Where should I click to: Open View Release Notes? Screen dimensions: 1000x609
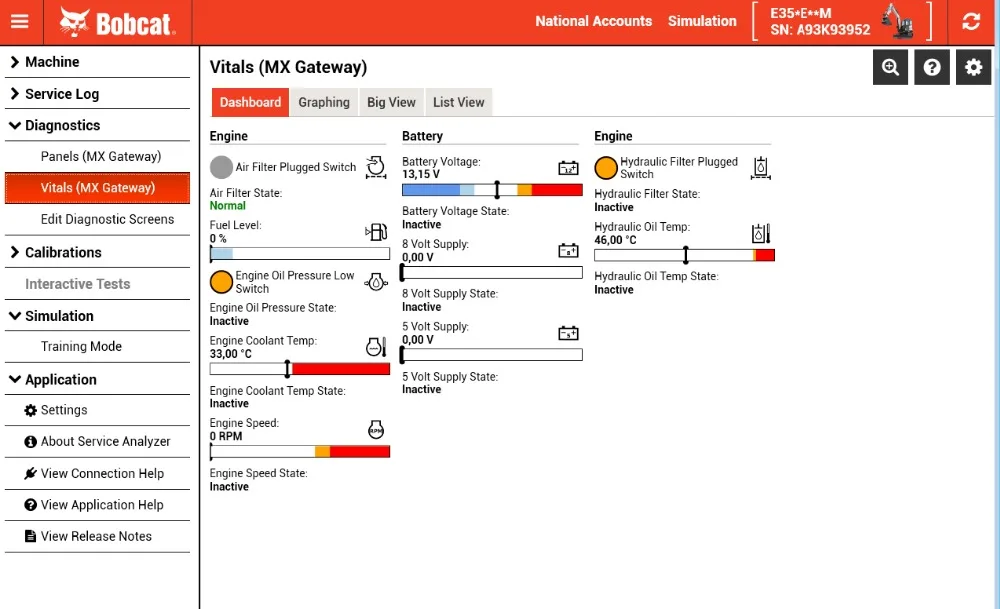97,536
